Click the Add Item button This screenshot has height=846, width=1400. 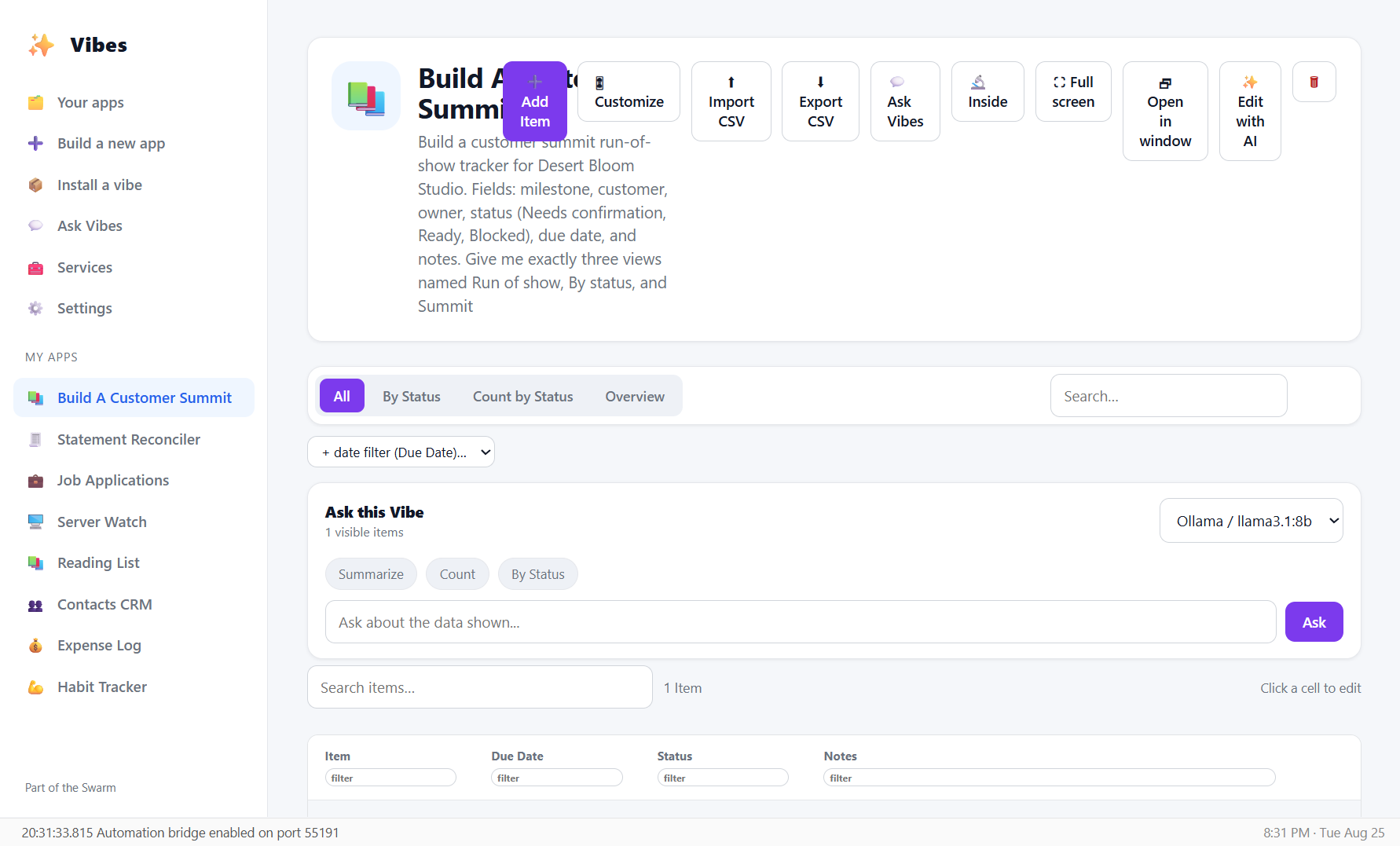(x=534, y=101)
